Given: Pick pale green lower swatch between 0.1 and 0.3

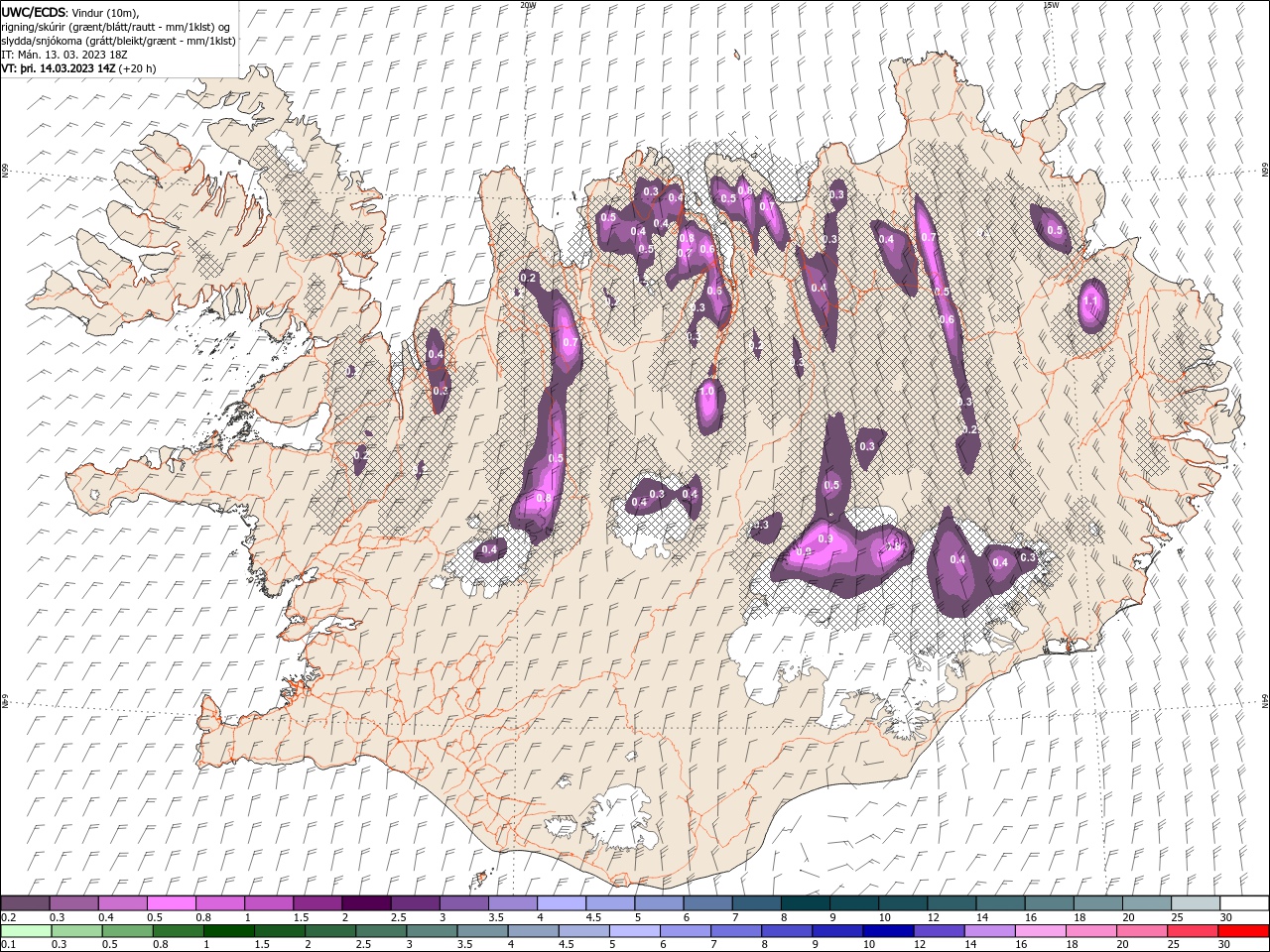Looking at the screenshot, I should pyautogui.click(x=26, y=931).
